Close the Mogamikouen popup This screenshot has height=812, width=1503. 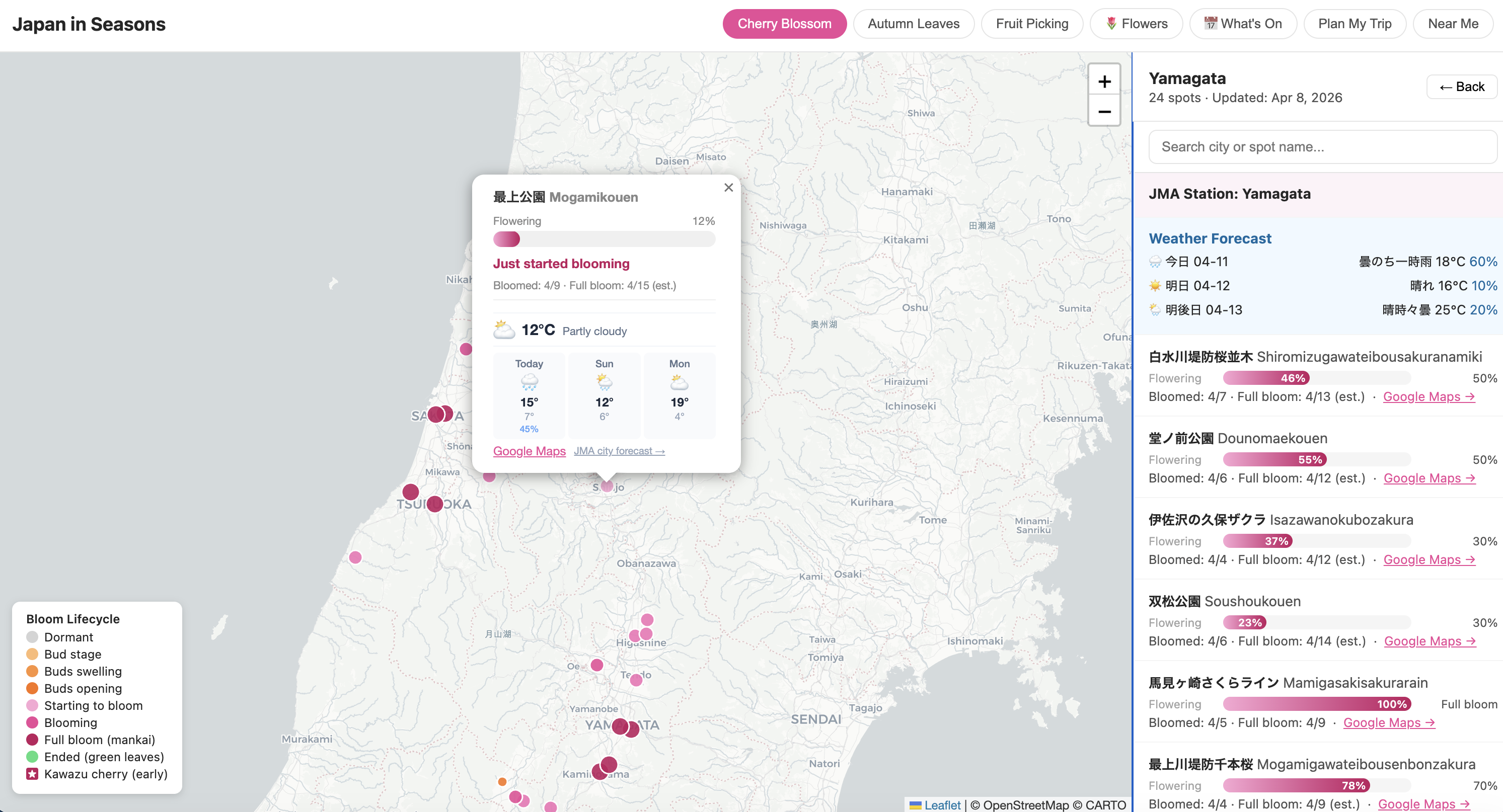click(x=728, y=187)
